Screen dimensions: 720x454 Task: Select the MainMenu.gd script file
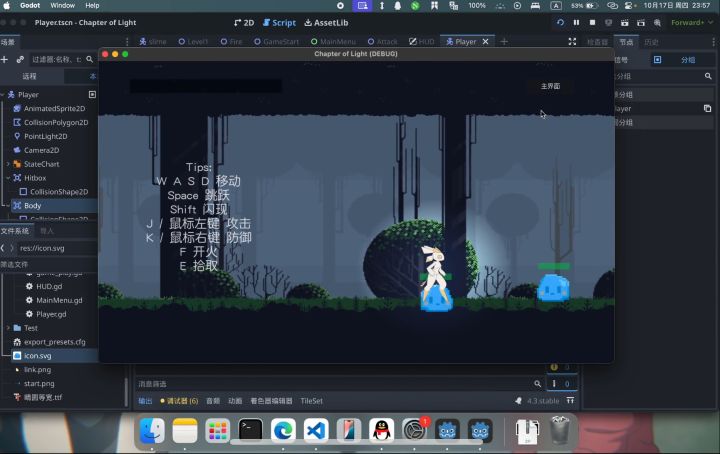pos(59,300)
